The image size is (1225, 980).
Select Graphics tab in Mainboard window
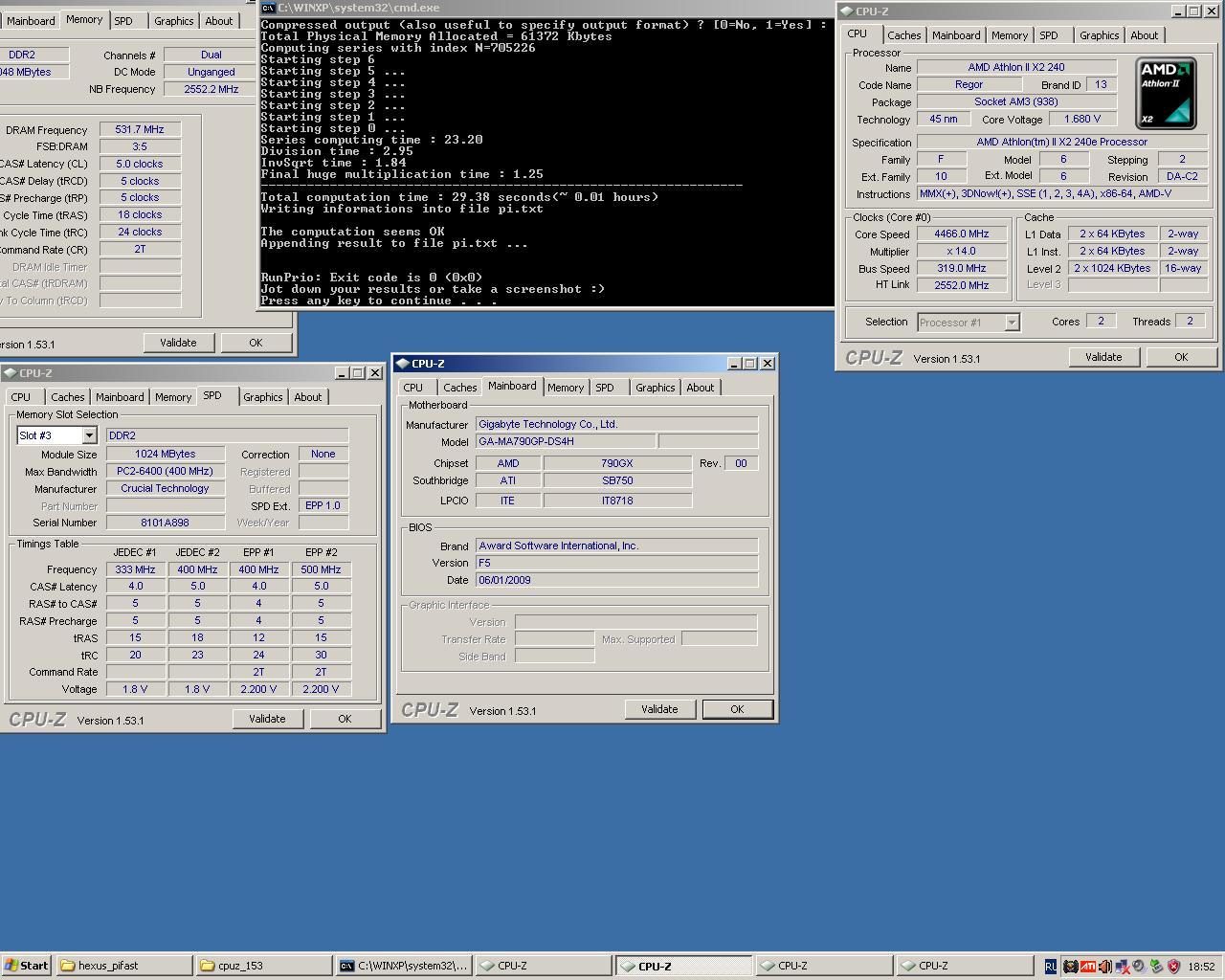pyautogui.click(x=656, y=388)
